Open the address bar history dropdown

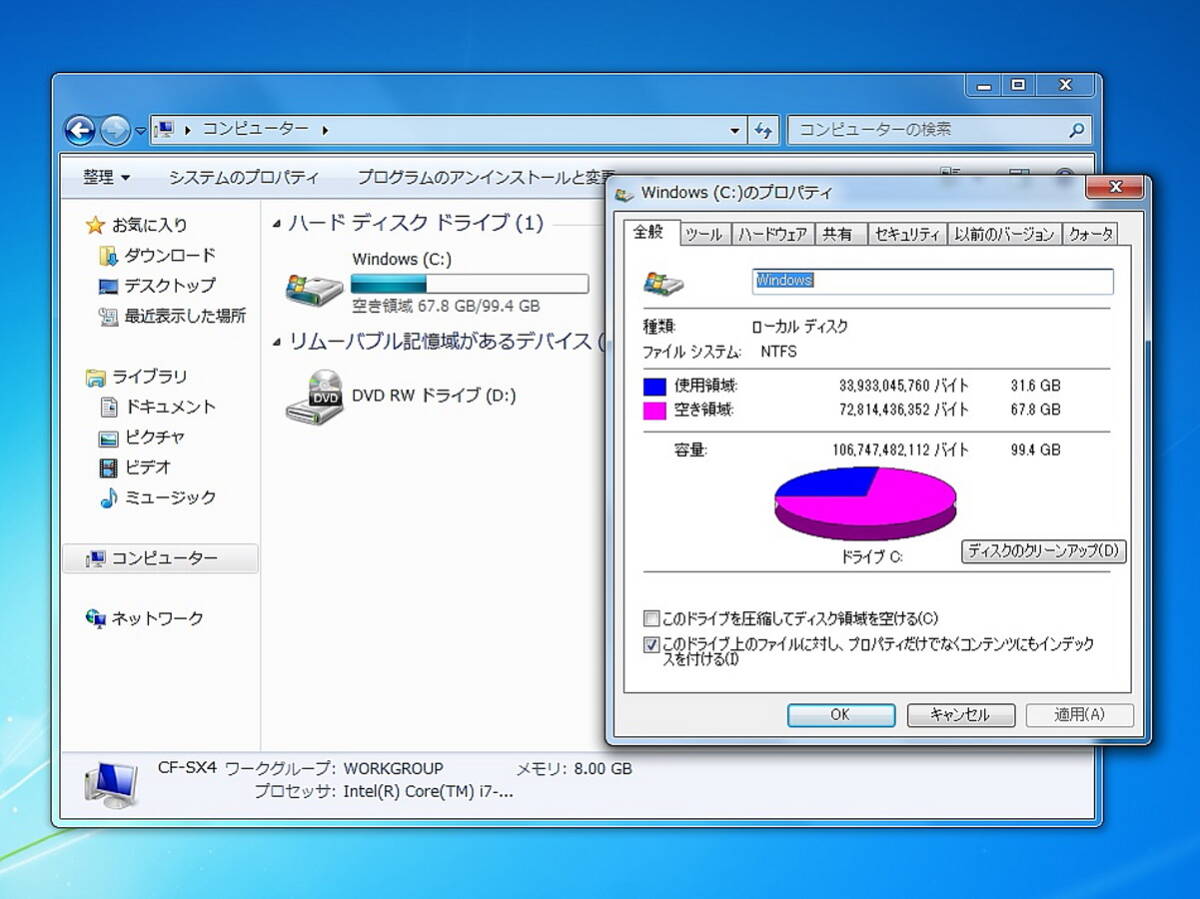pos(735,130)
